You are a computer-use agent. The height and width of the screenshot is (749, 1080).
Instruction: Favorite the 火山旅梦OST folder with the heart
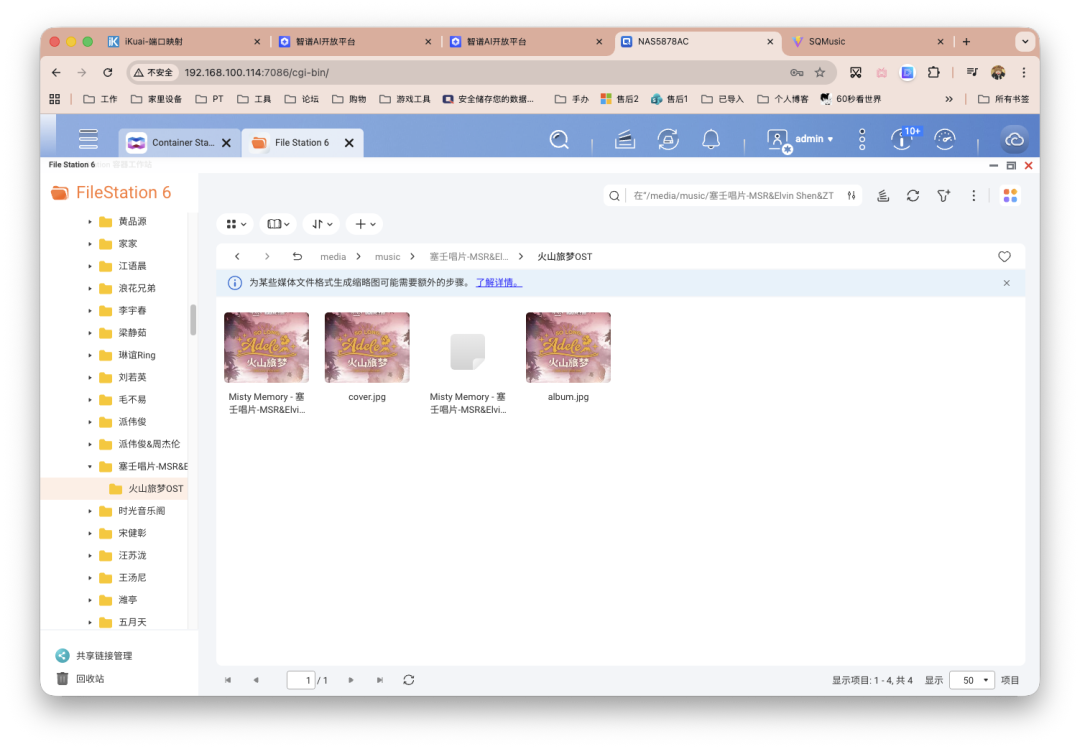coord(1004,256)
